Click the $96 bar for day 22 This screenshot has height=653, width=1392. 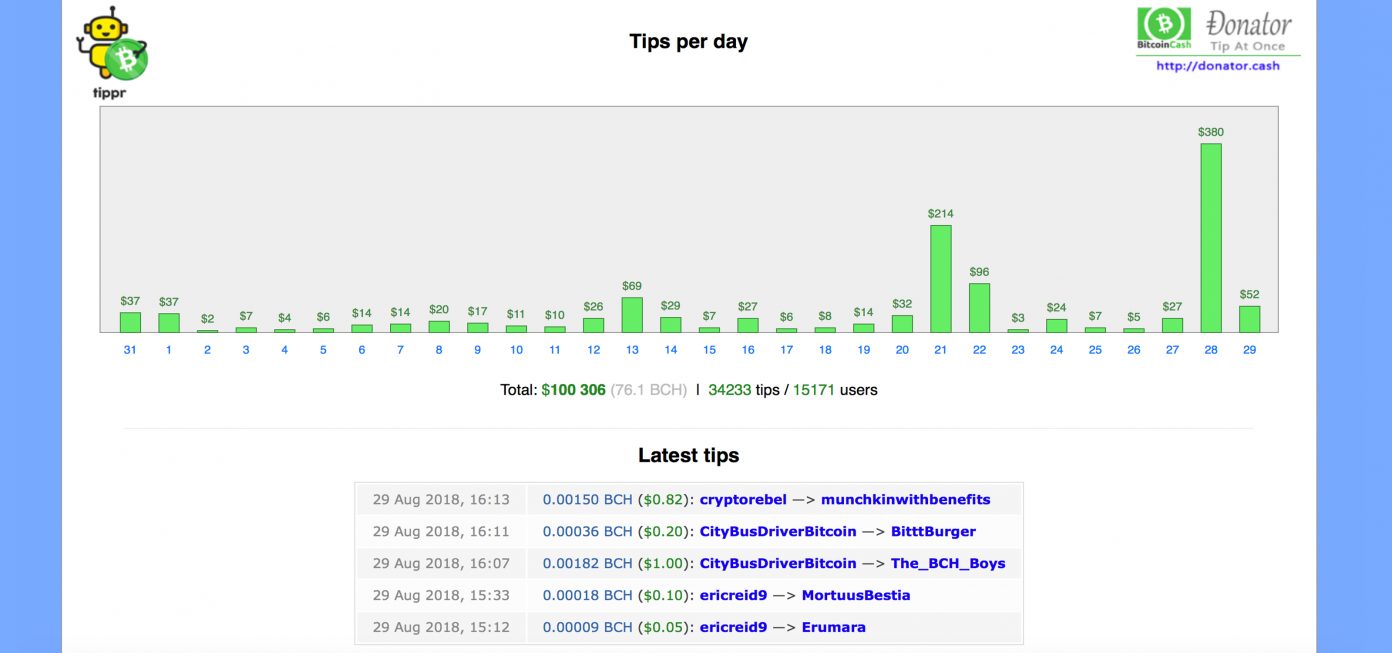point(979,308)
